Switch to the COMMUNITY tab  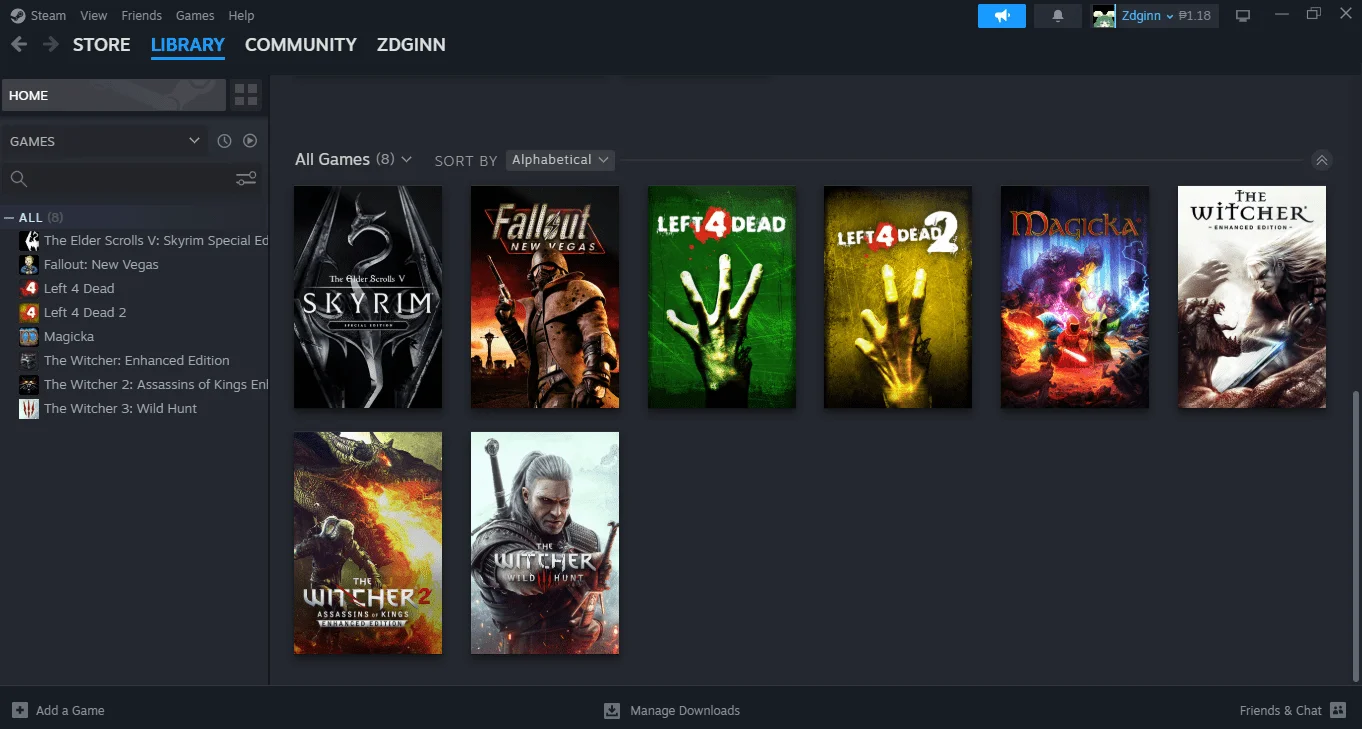301,45
